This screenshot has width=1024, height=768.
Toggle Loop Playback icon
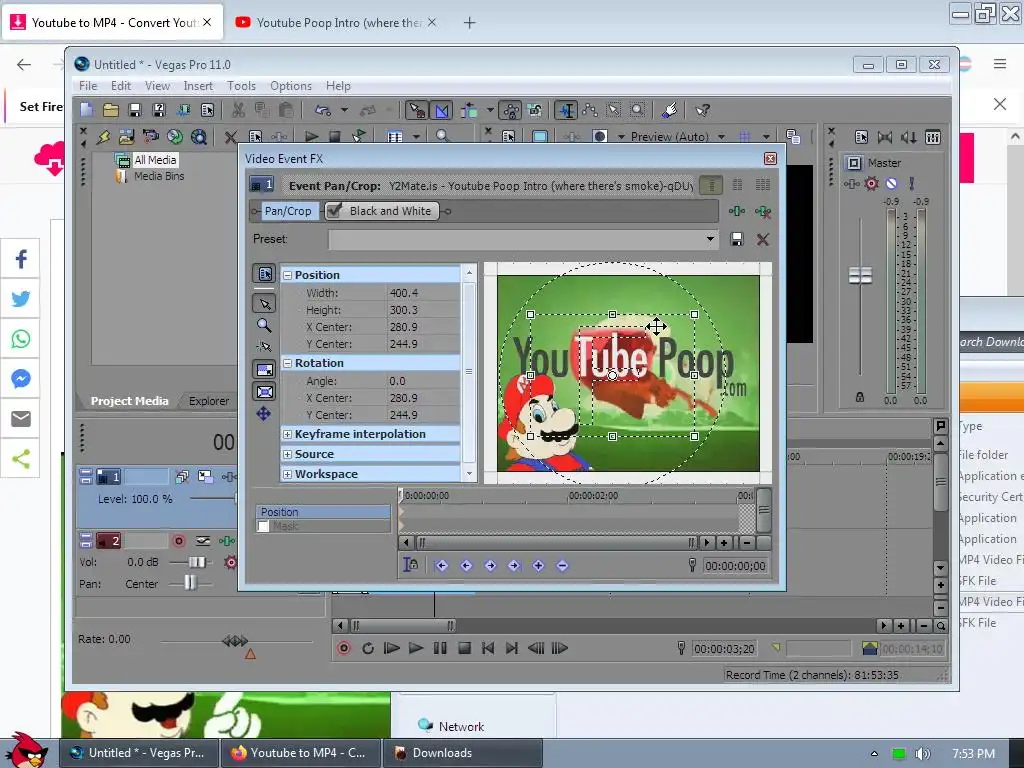click(368, 648)
